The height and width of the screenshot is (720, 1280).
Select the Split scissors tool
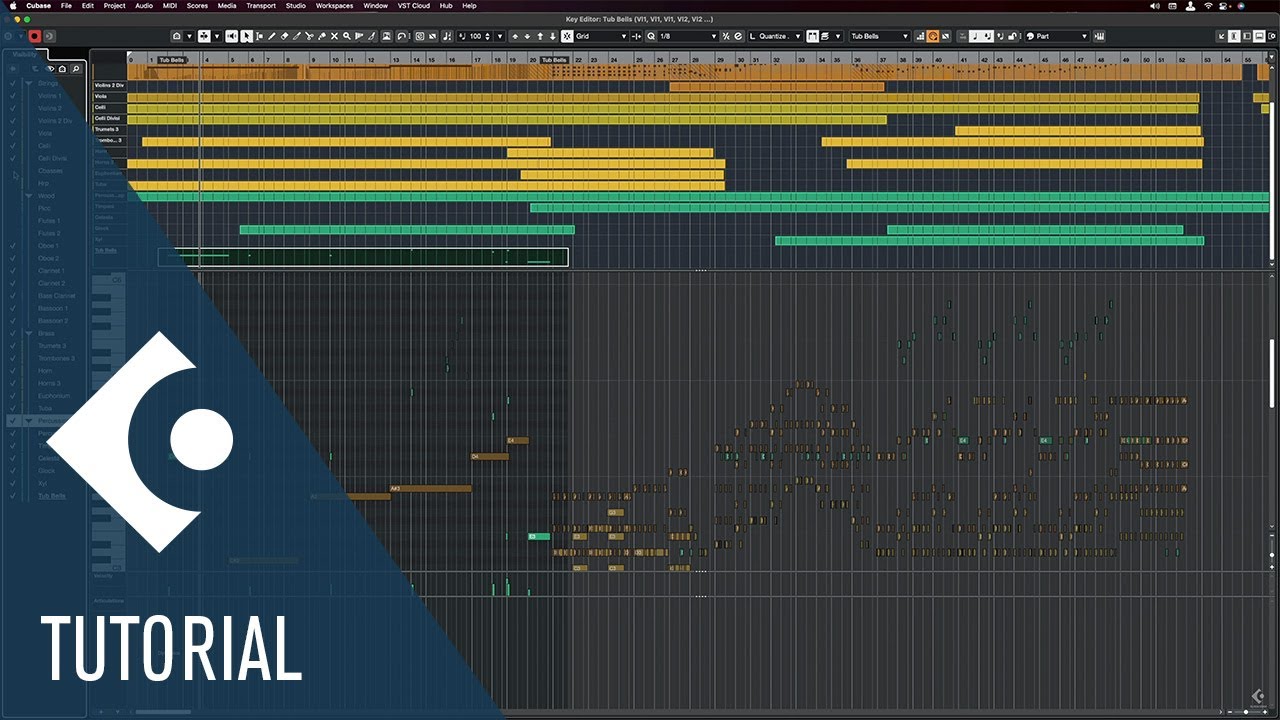click(x=309, y=36)
